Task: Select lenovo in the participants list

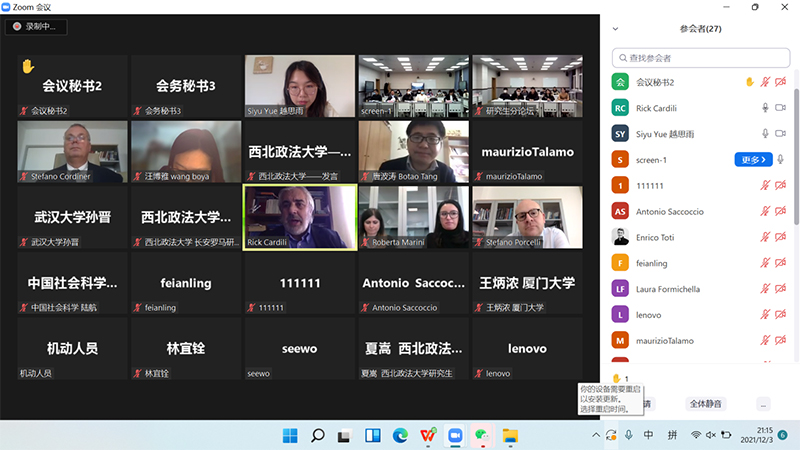Action: [650, 315]
